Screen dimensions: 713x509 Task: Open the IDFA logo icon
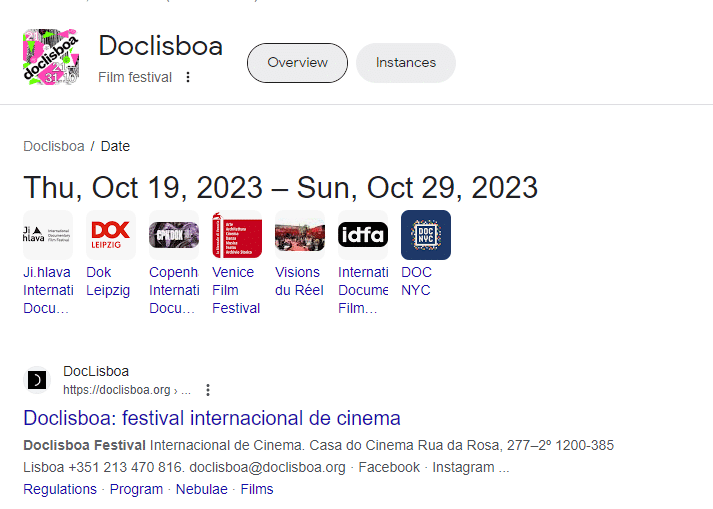tap(363, 235)
